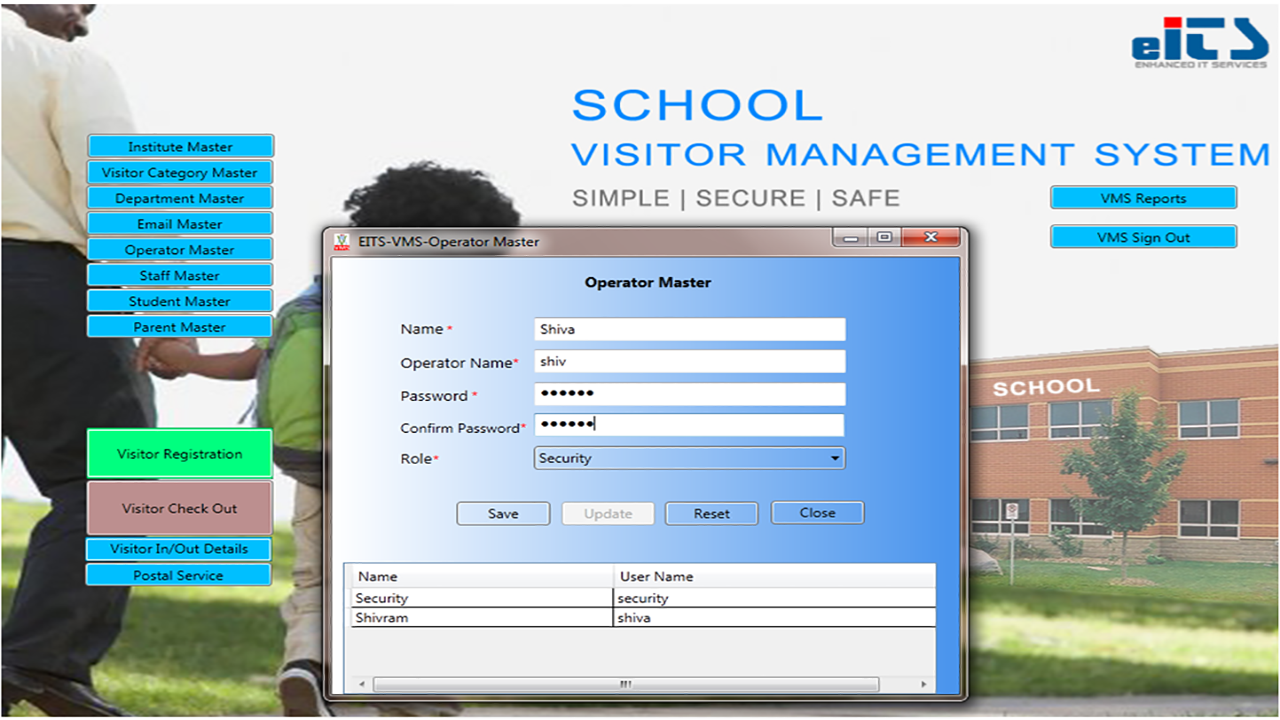Open Visitor Category Master
Image resolution: width=1280 pixels, height=720 pixels.
point(180,173)
